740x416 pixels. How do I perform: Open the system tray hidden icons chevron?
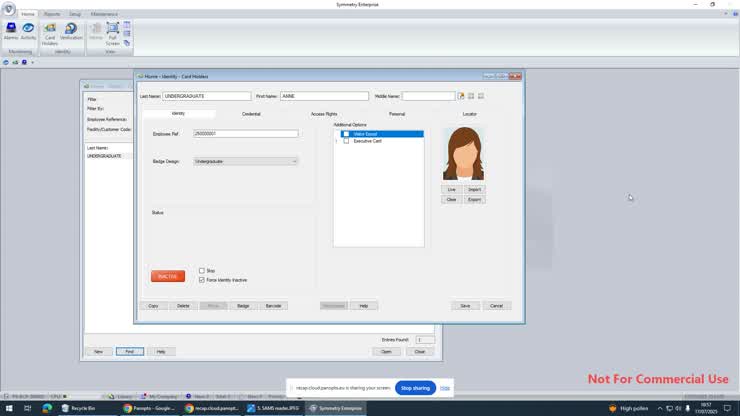[660, 408]
